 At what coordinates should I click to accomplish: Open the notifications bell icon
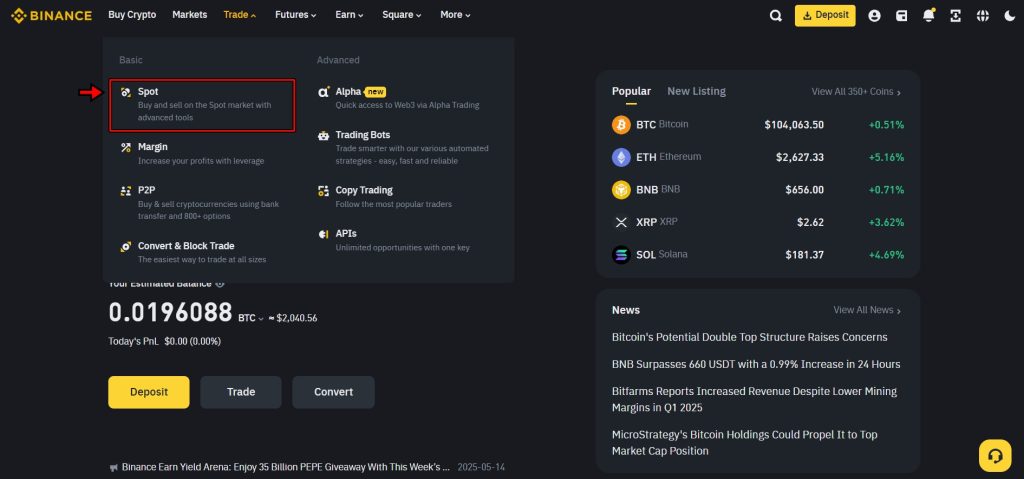click(x=929, y=15)
